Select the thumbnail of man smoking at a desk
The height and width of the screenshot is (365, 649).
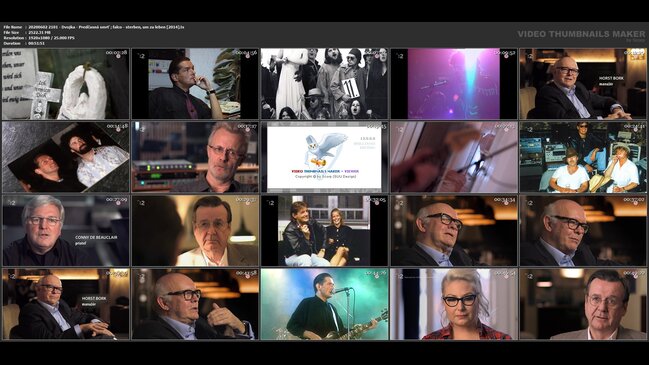195,84
